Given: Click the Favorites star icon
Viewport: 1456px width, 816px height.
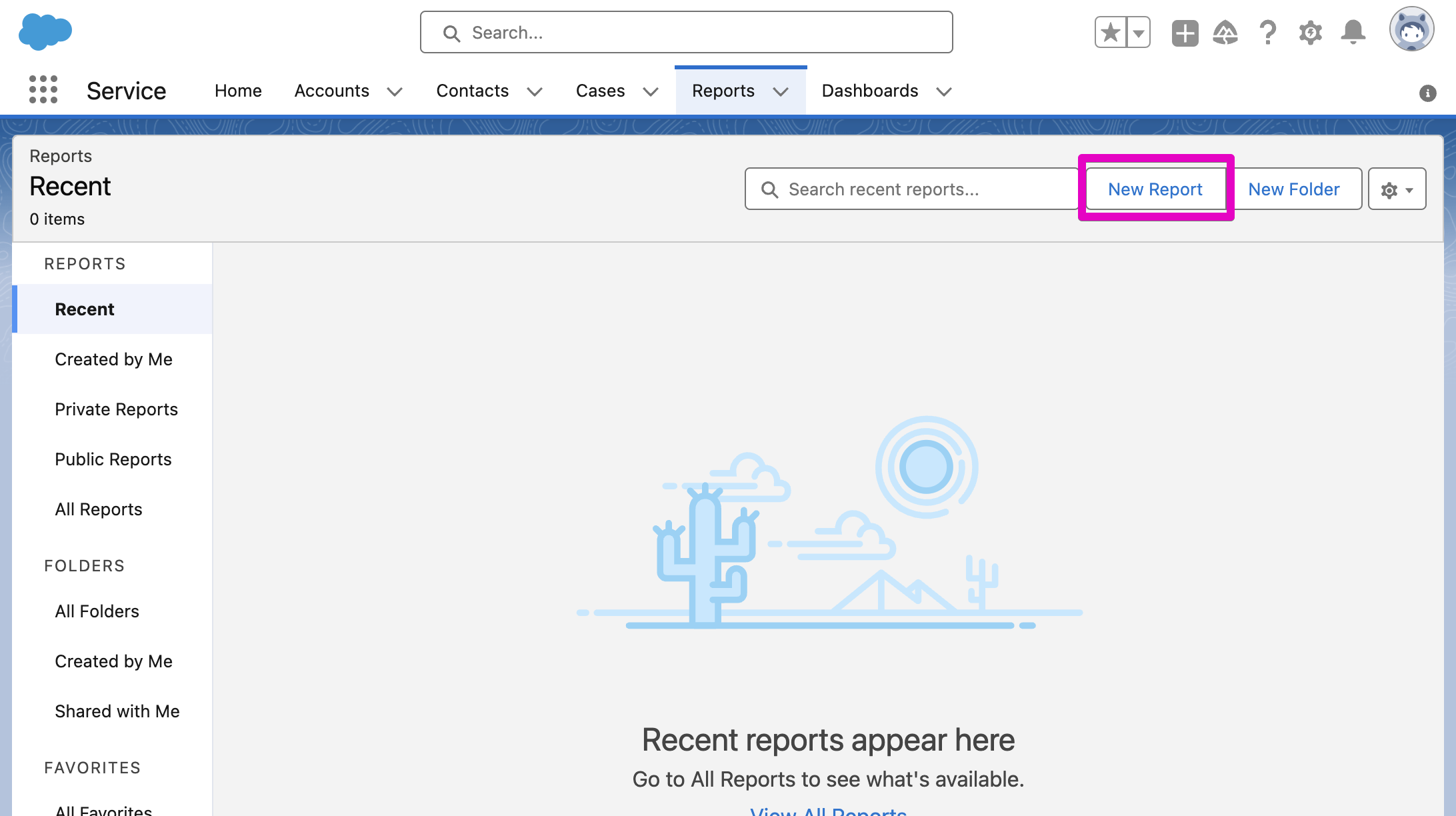Looking at the screenshot, I should (x=1111, y=32).
